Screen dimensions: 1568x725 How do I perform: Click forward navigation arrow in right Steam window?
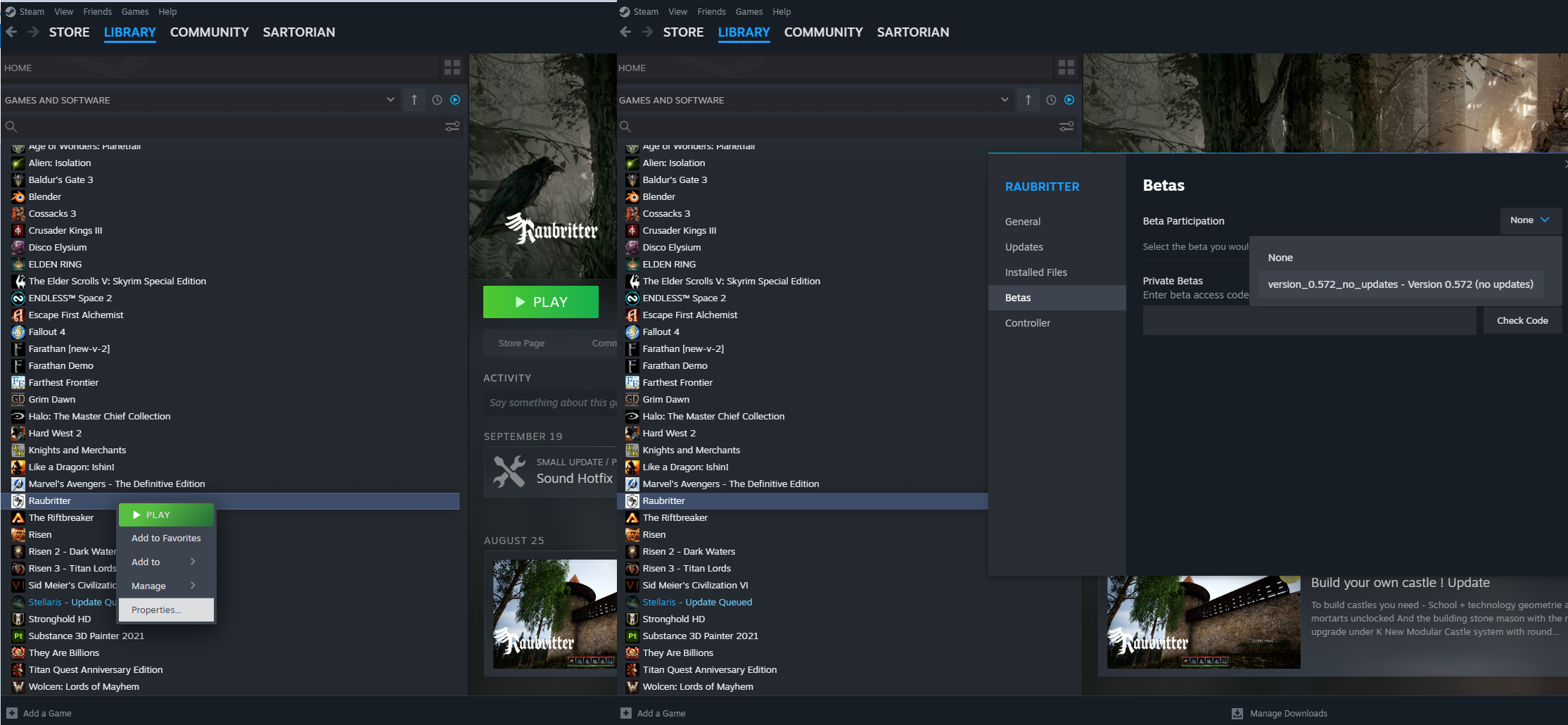point(648,32)
